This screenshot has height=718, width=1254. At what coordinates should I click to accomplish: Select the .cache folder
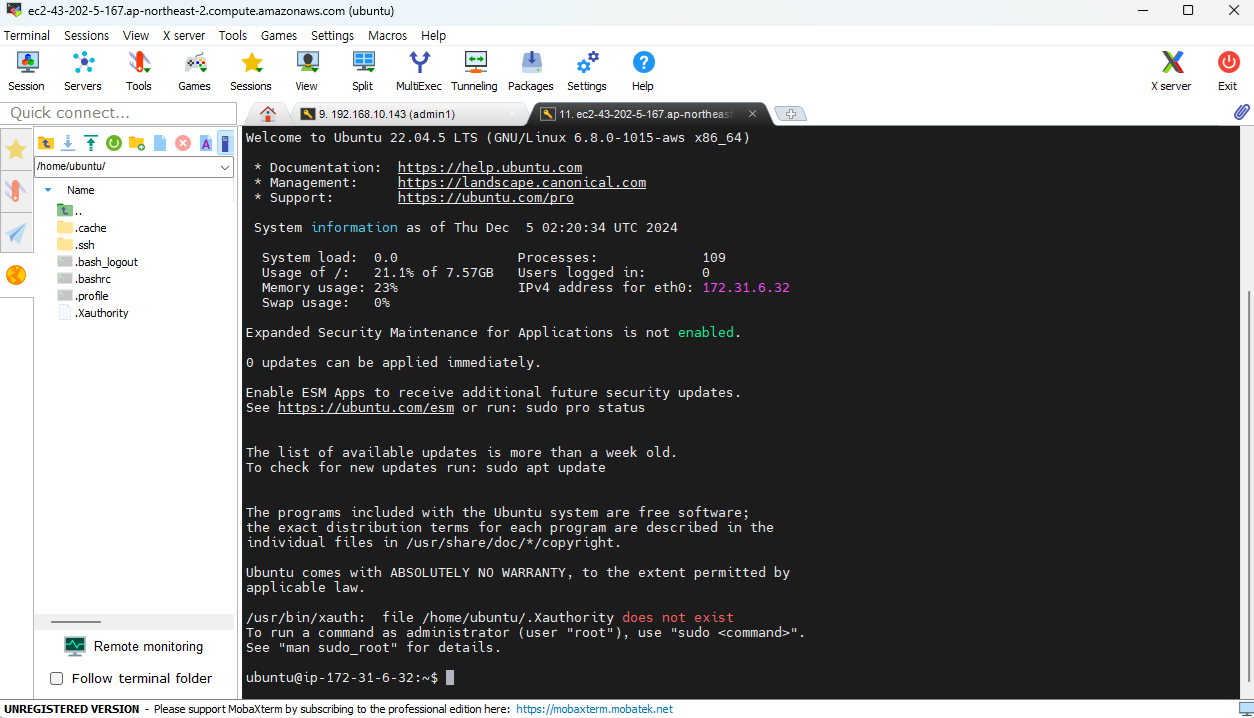82,228
